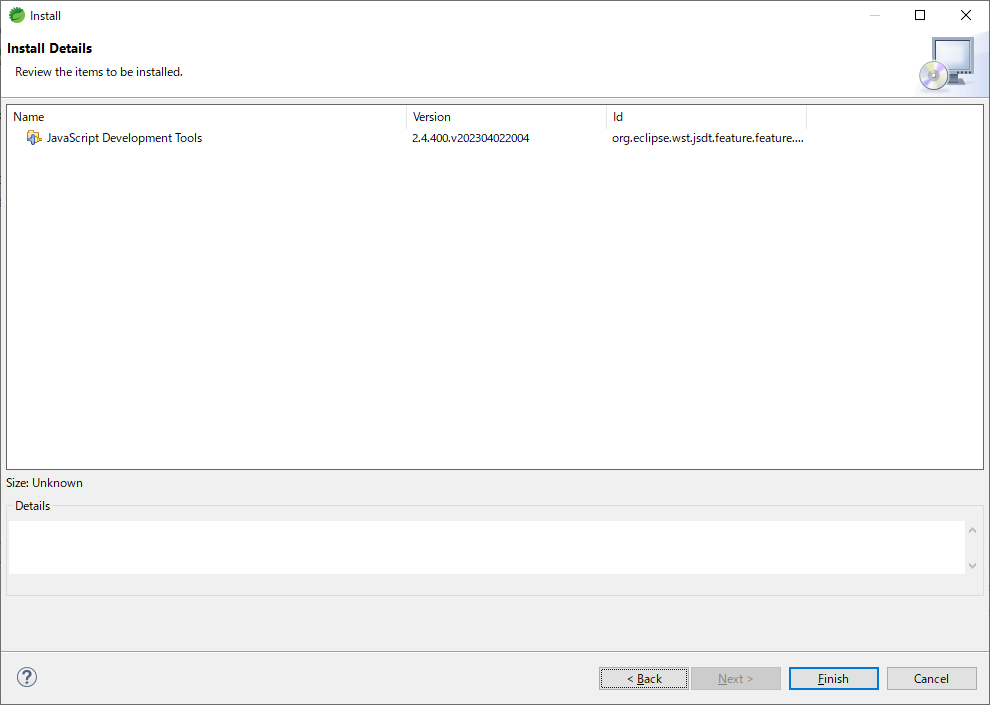Click the Install window app icon
The width and height of the screenshot is (990, 705).
(x=17, y=15)
